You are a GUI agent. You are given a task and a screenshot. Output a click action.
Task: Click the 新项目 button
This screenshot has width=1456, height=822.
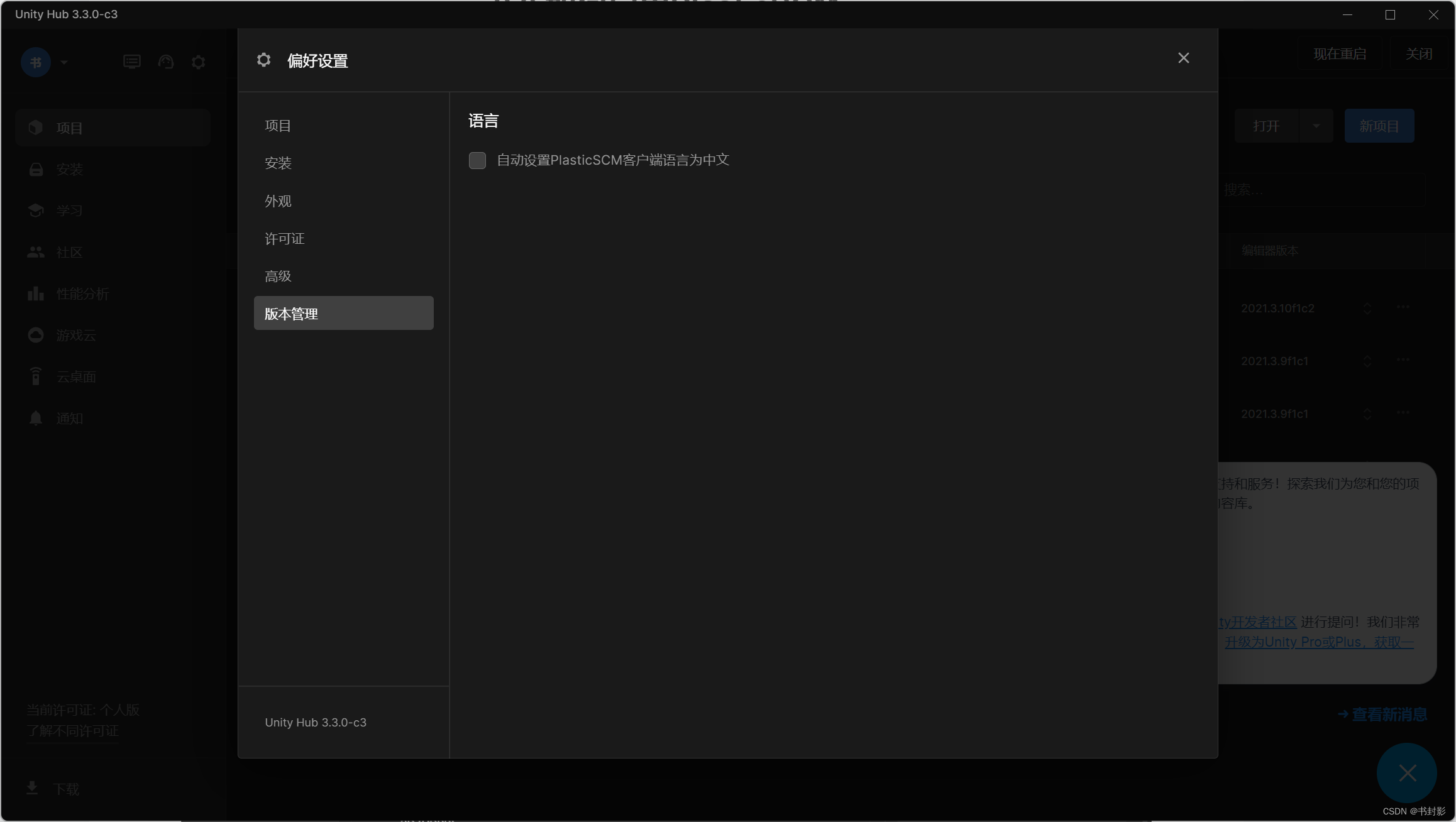(1379, 126)
